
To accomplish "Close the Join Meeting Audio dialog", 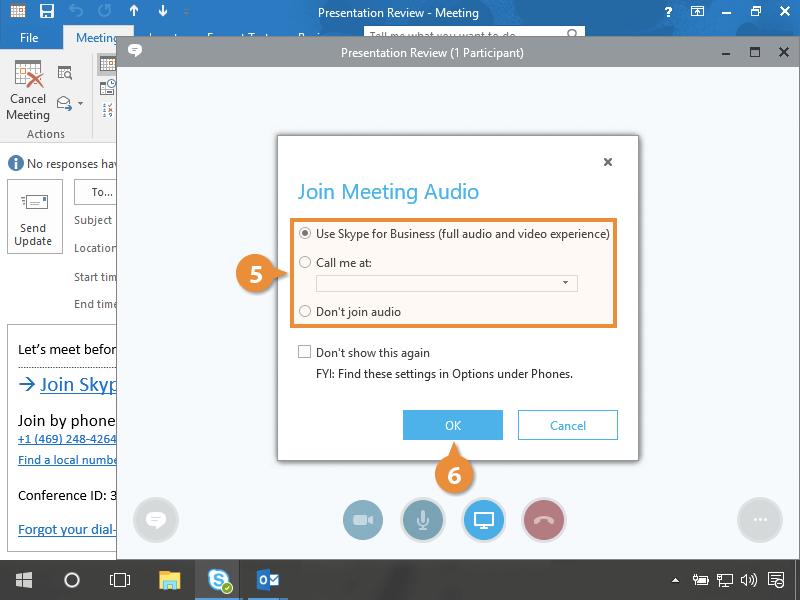I will (608, 162).
